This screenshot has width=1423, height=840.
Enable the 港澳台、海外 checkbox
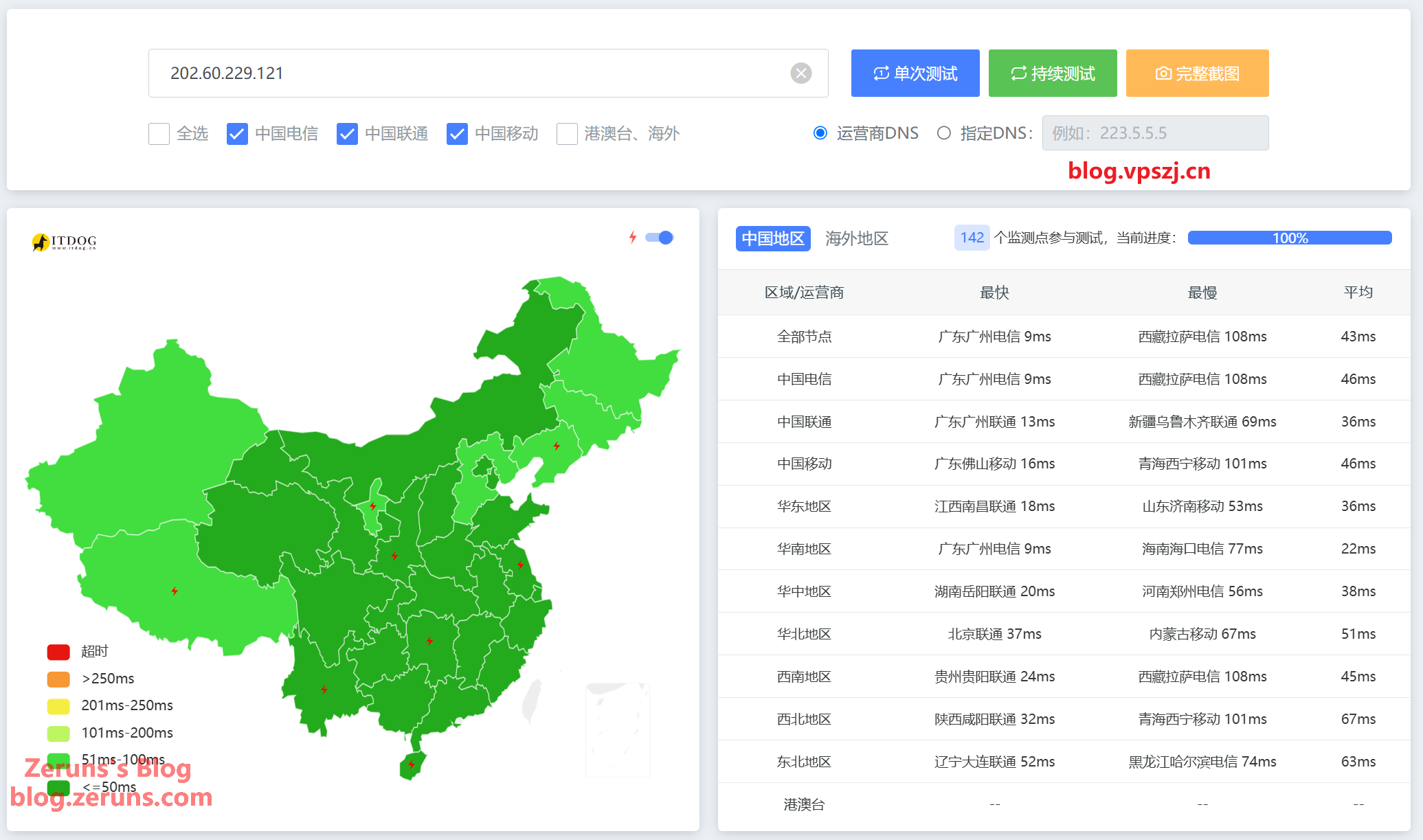point(567,133)
